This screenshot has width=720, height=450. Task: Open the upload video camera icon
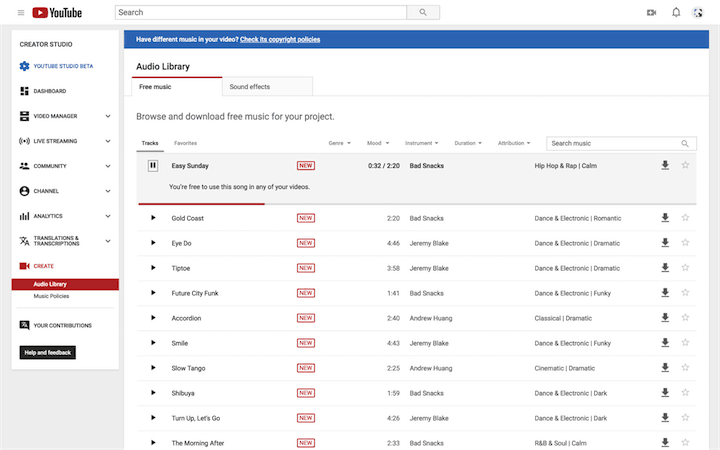[651, 12]
